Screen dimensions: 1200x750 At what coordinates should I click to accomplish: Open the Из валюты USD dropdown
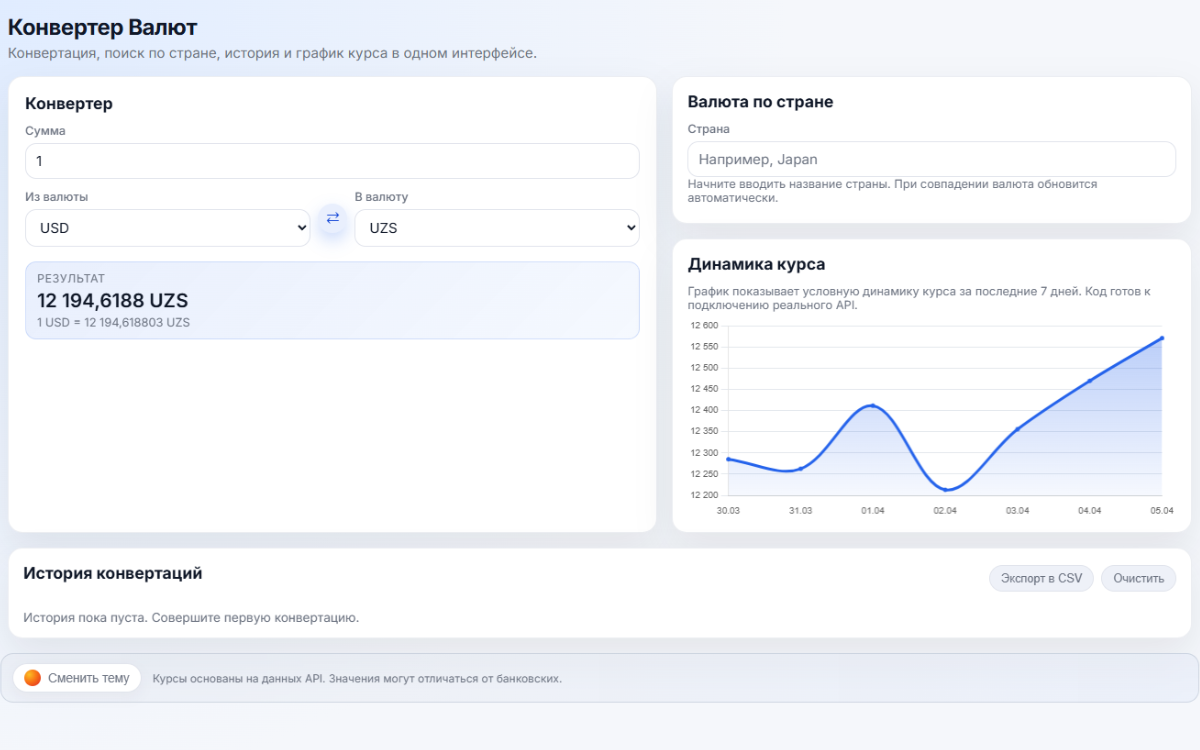coord(168,228)
